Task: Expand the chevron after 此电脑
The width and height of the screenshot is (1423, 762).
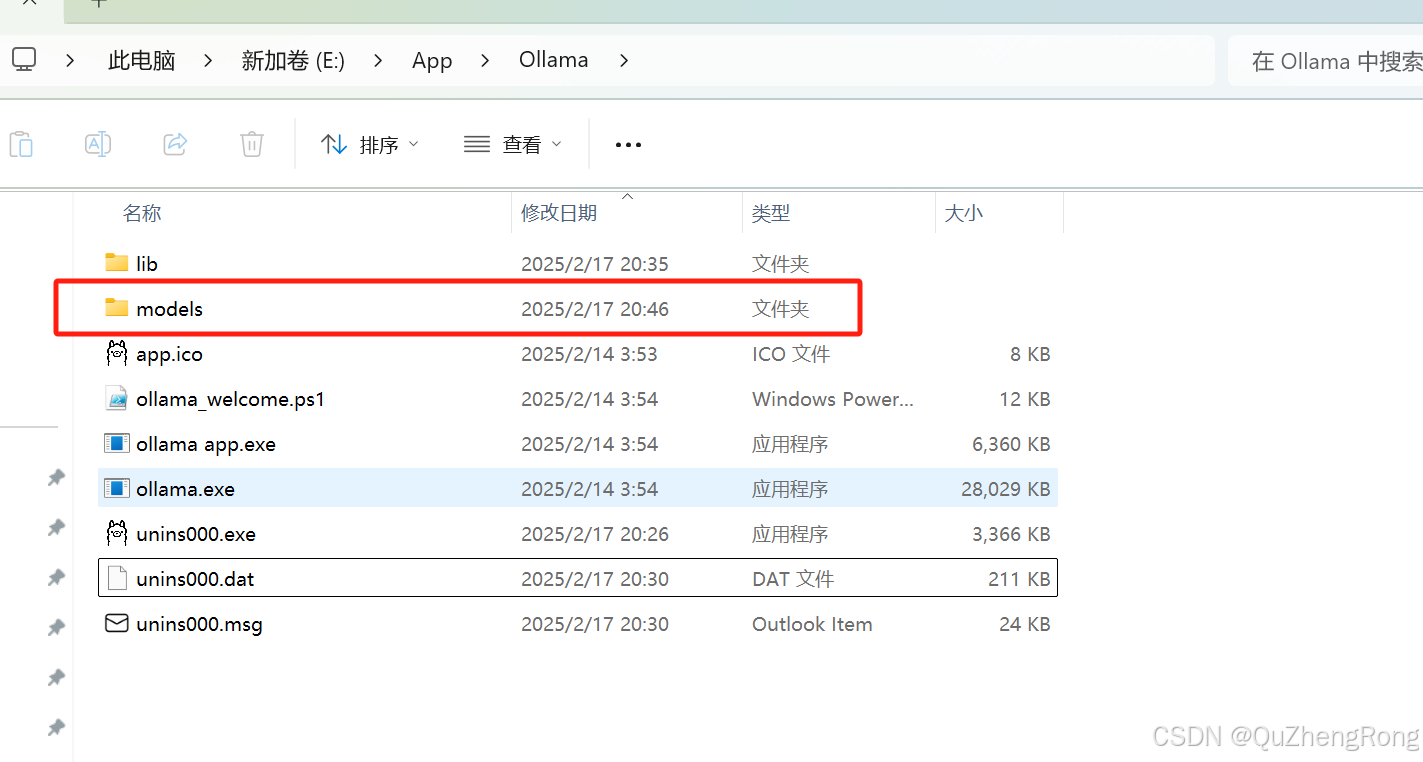Action: 208,60
